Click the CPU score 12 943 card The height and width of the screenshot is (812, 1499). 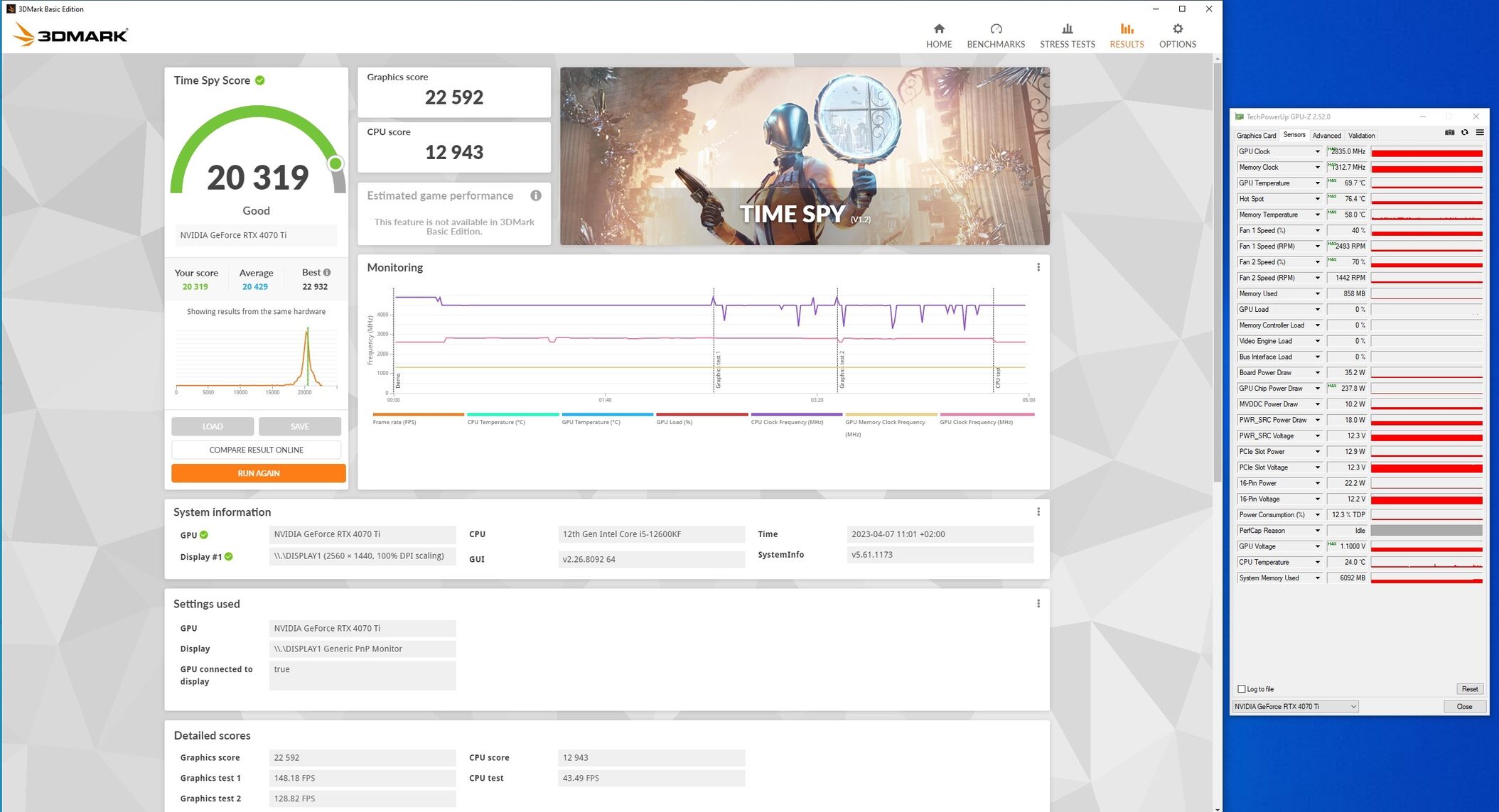(x=453, y=147)
